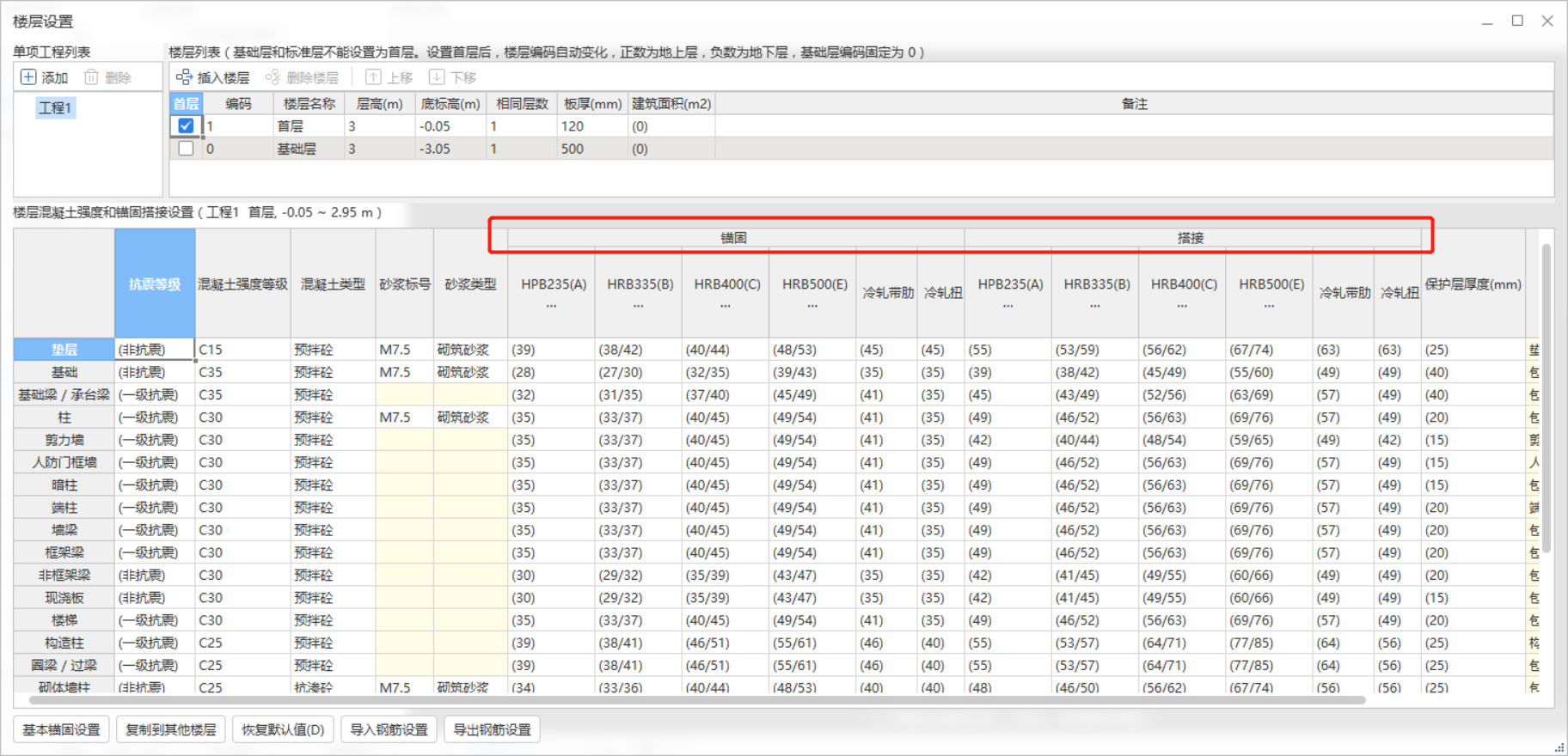Click 底标高 -0.05 cell
Image resolution: width=1568 pixels, height=756 pixels.
(451, 126)
